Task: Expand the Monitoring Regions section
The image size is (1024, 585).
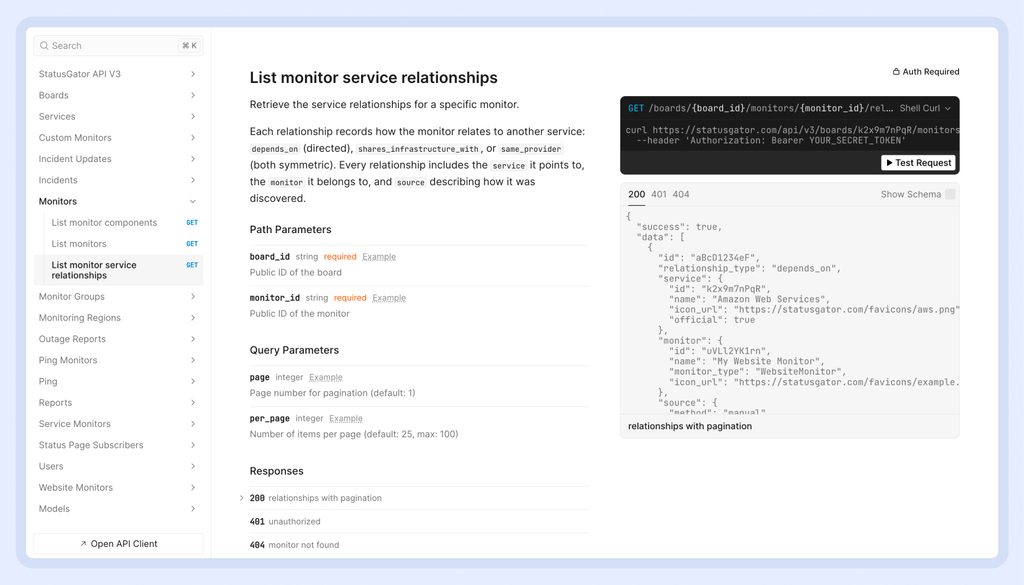Action: tap(193, 318)
